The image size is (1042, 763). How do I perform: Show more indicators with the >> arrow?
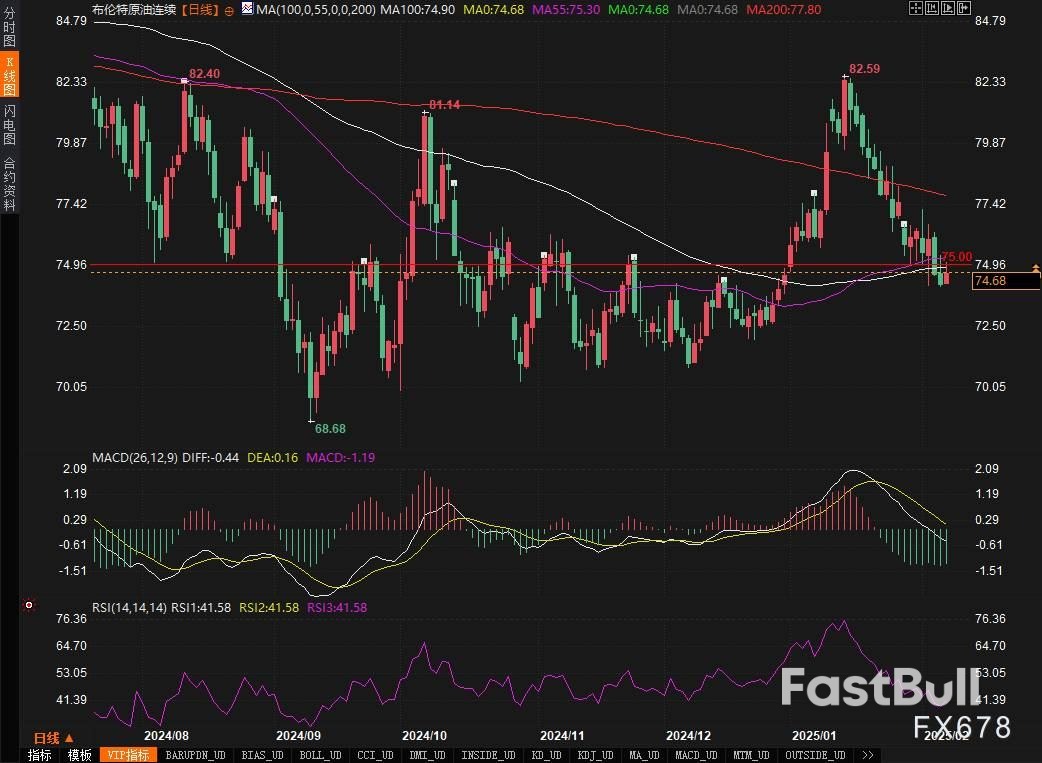click(x=867, y=755)
